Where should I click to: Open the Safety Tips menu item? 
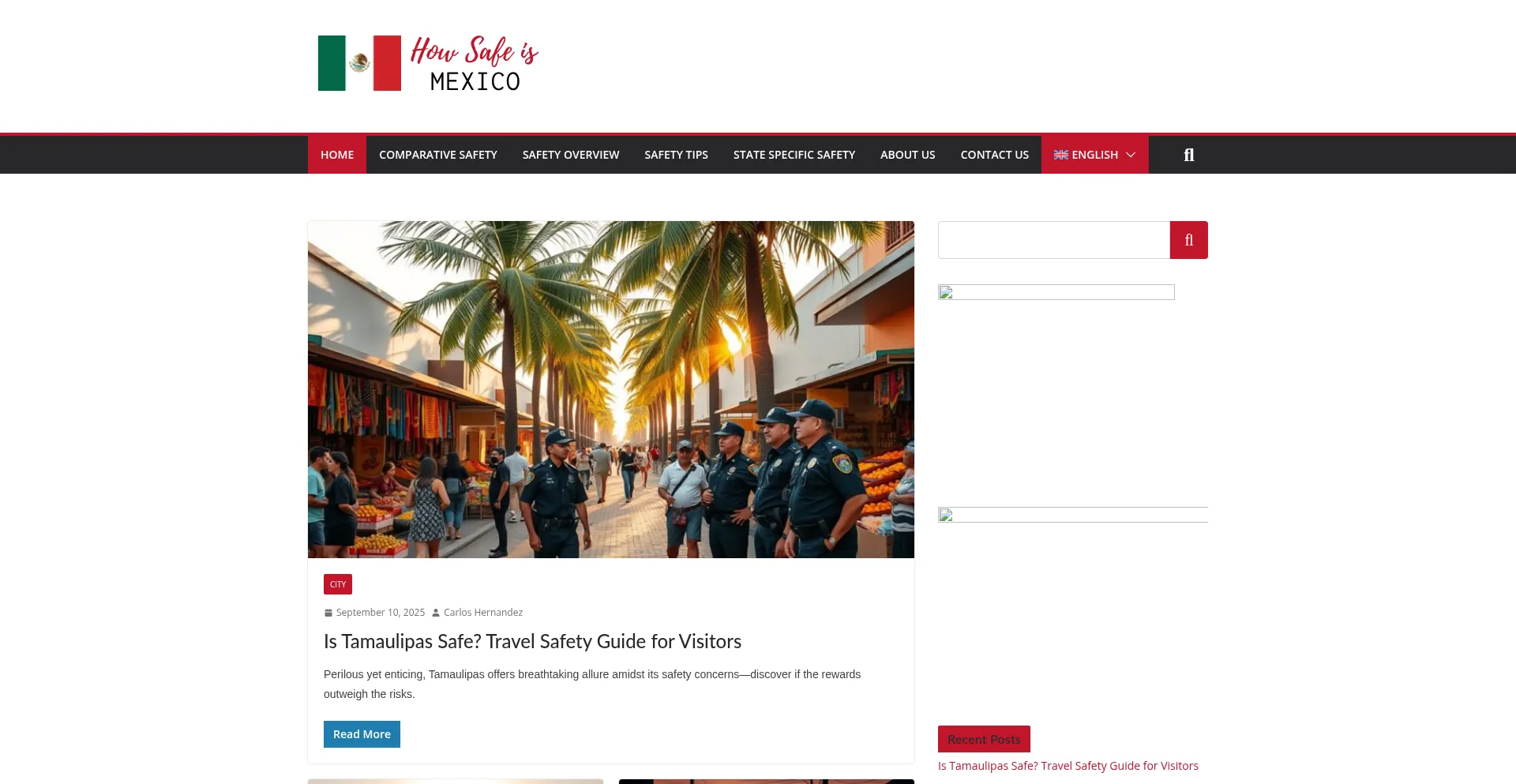tap(676, 155)
